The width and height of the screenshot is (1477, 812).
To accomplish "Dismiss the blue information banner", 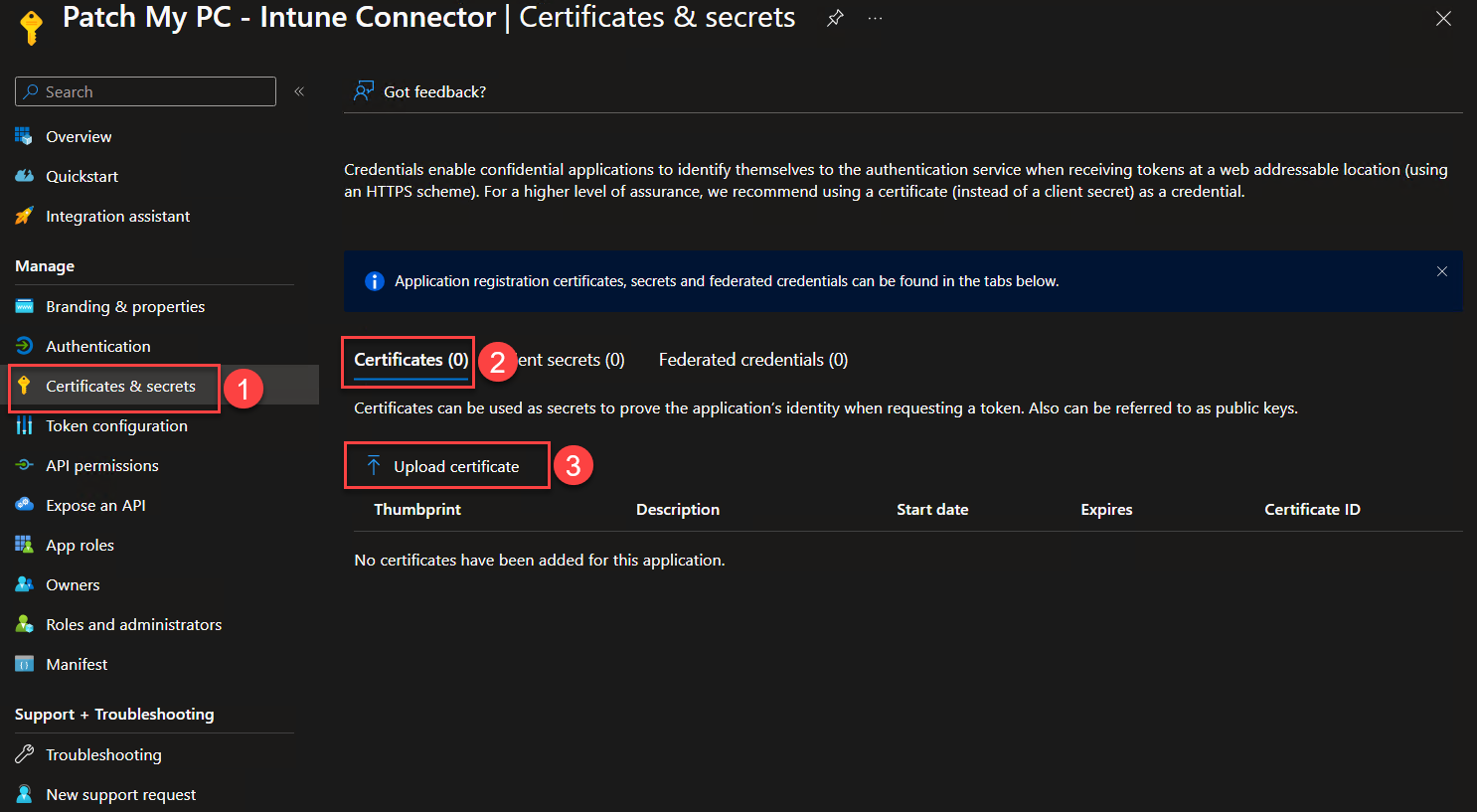I will [x=1441, y=271].
